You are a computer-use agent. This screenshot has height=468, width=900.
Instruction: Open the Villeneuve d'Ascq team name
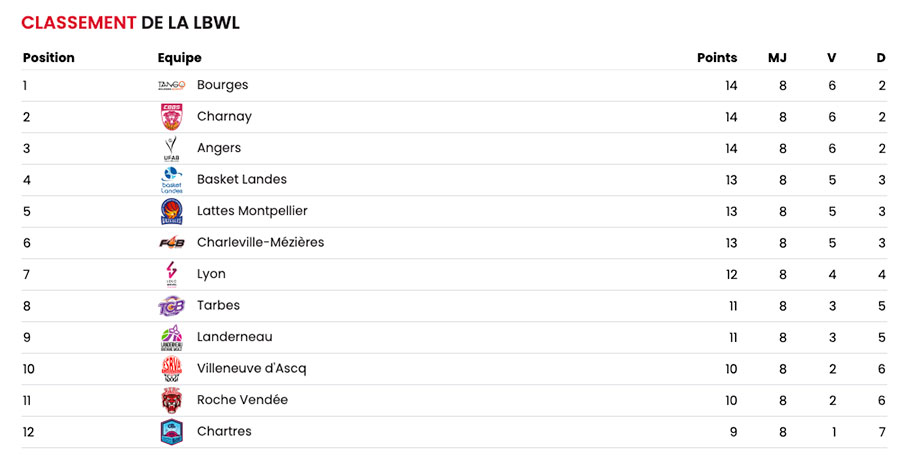tap(251, 369)
